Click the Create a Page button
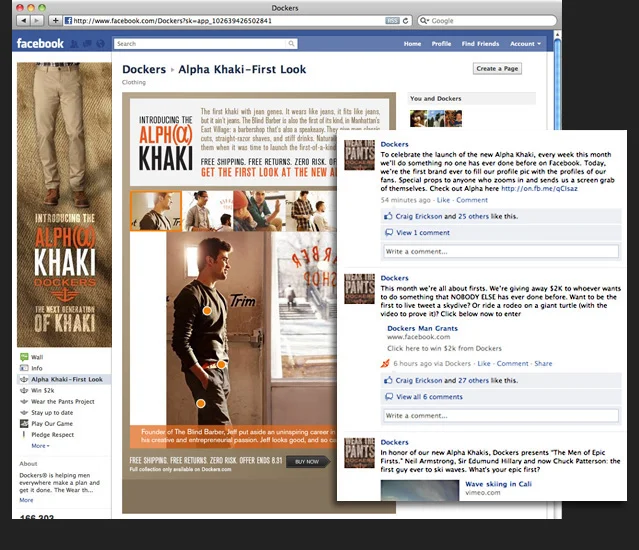The image size is (639, 550). tap(497, 68)
